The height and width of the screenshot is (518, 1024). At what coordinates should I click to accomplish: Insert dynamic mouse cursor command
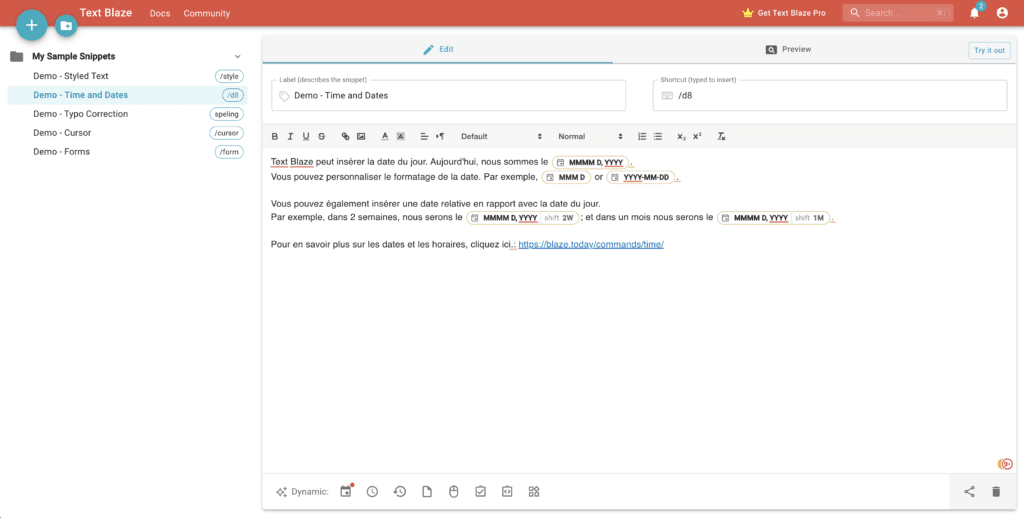(x=454, y=492)
